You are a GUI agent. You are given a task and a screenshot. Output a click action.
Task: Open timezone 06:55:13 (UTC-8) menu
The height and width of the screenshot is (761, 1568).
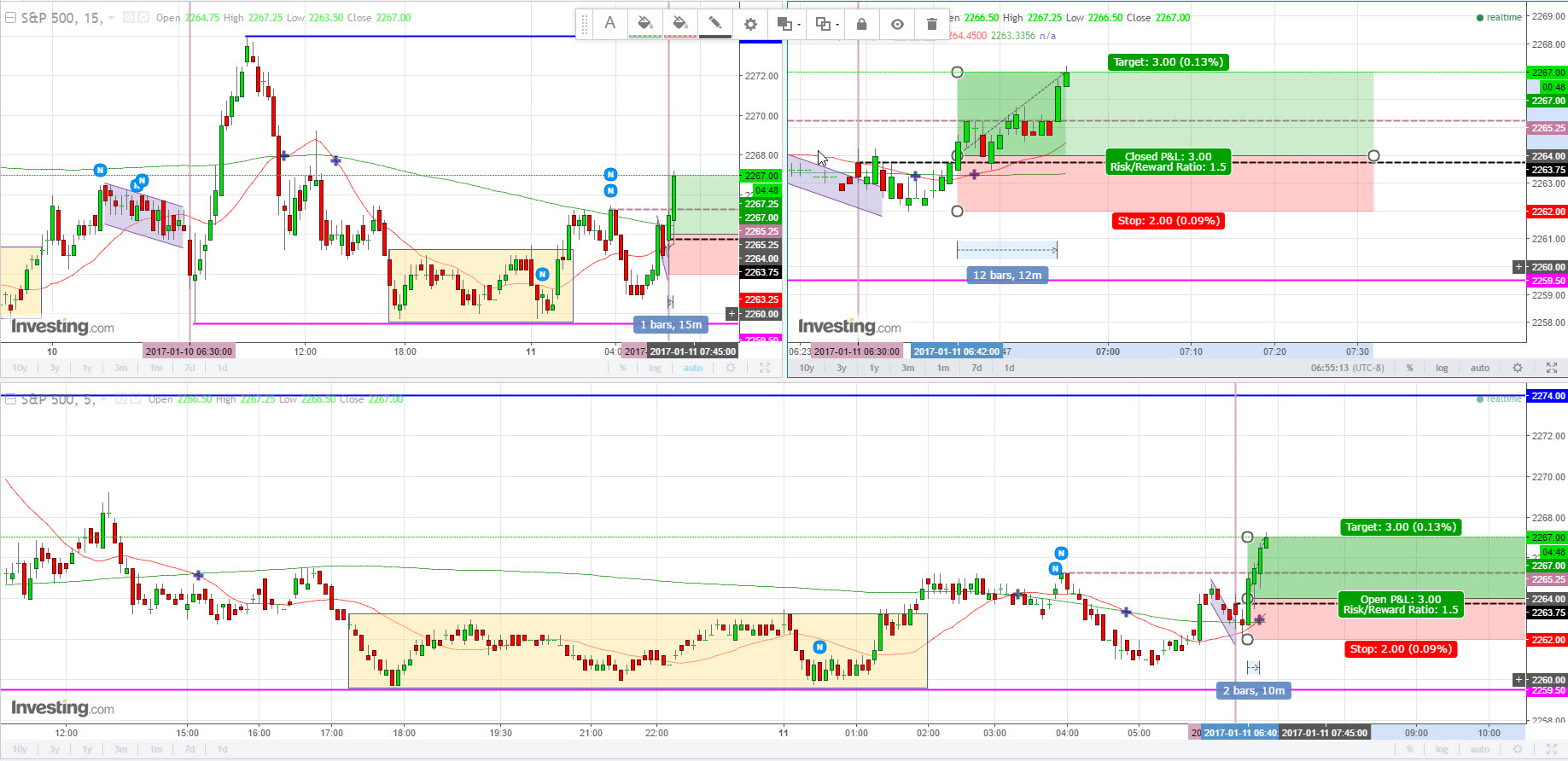point(1348,369)
